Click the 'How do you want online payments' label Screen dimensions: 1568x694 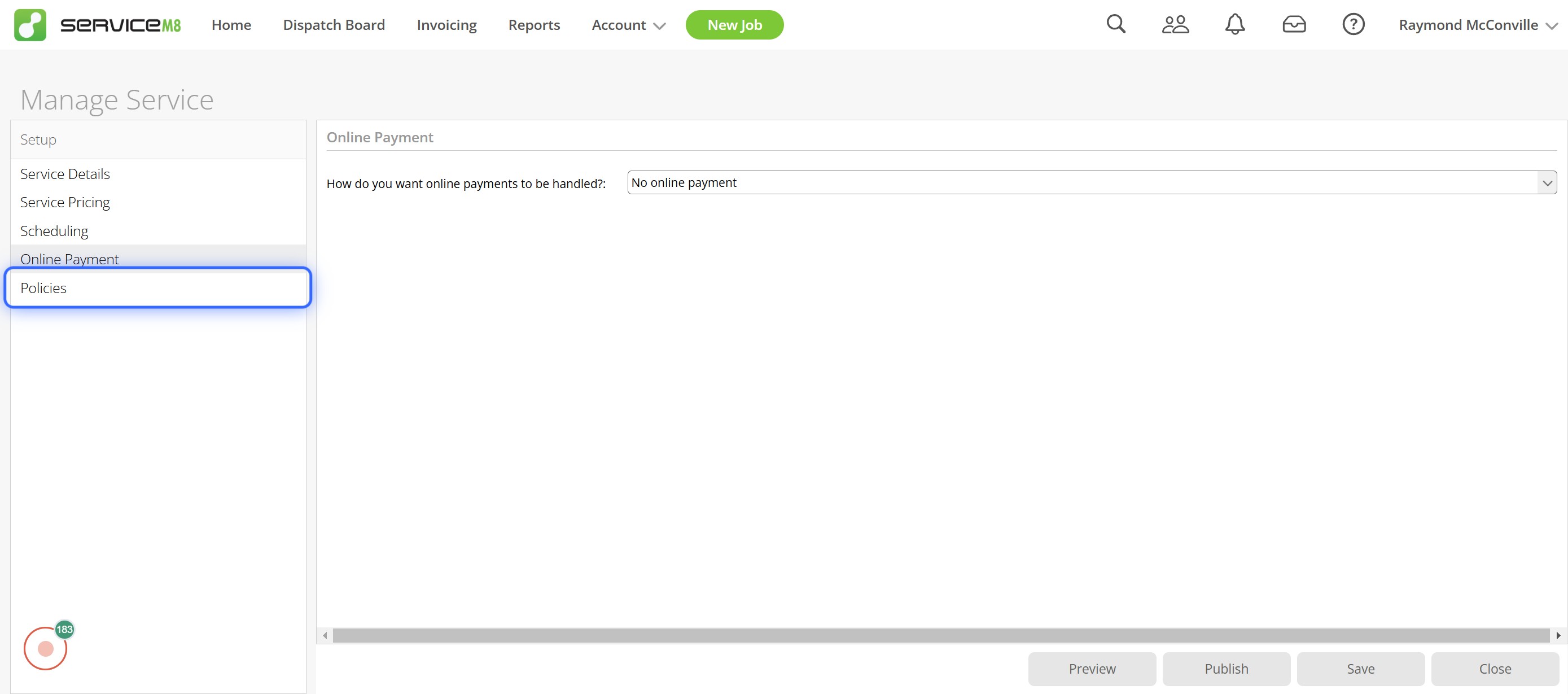[466, 184]
